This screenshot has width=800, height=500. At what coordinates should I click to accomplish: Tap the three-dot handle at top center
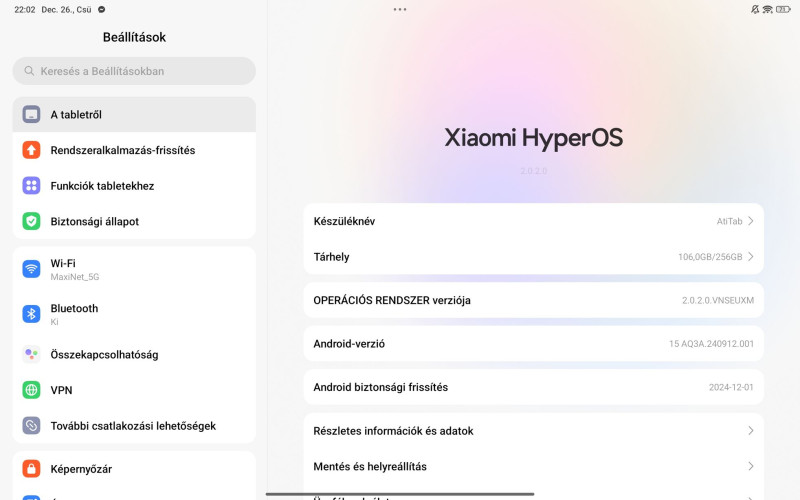pyautogui.click(x=400, y=9)
